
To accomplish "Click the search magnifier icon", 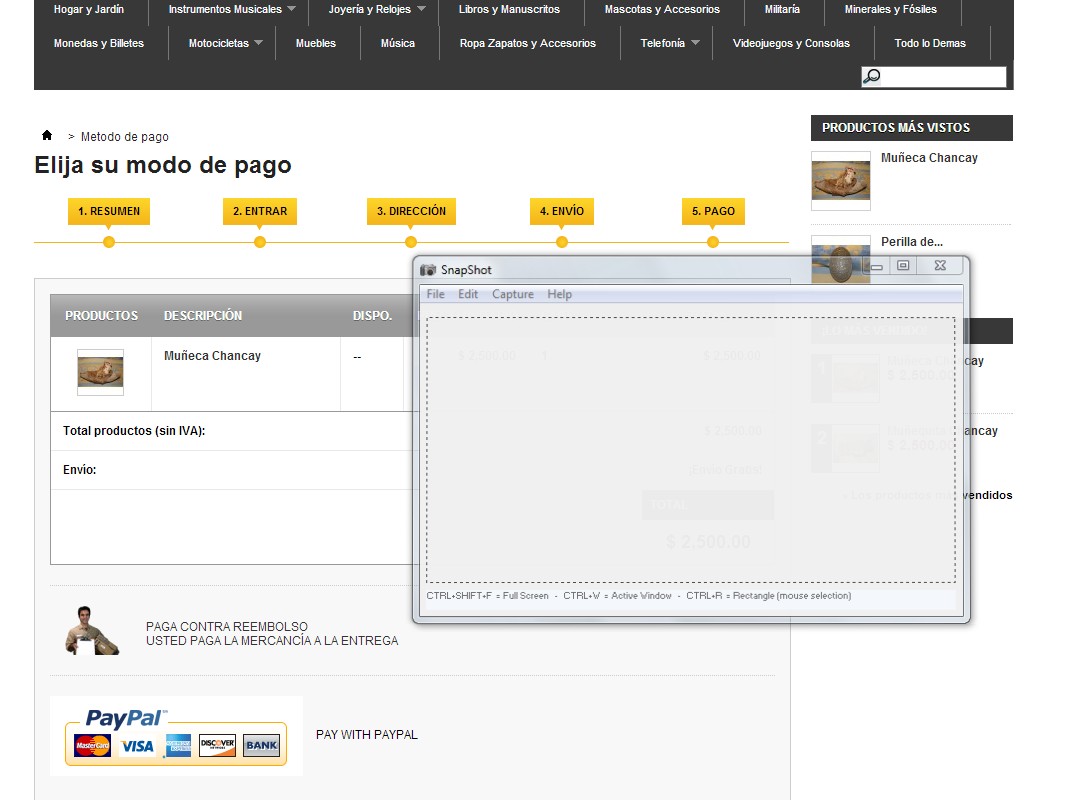I will pos(872,77).
